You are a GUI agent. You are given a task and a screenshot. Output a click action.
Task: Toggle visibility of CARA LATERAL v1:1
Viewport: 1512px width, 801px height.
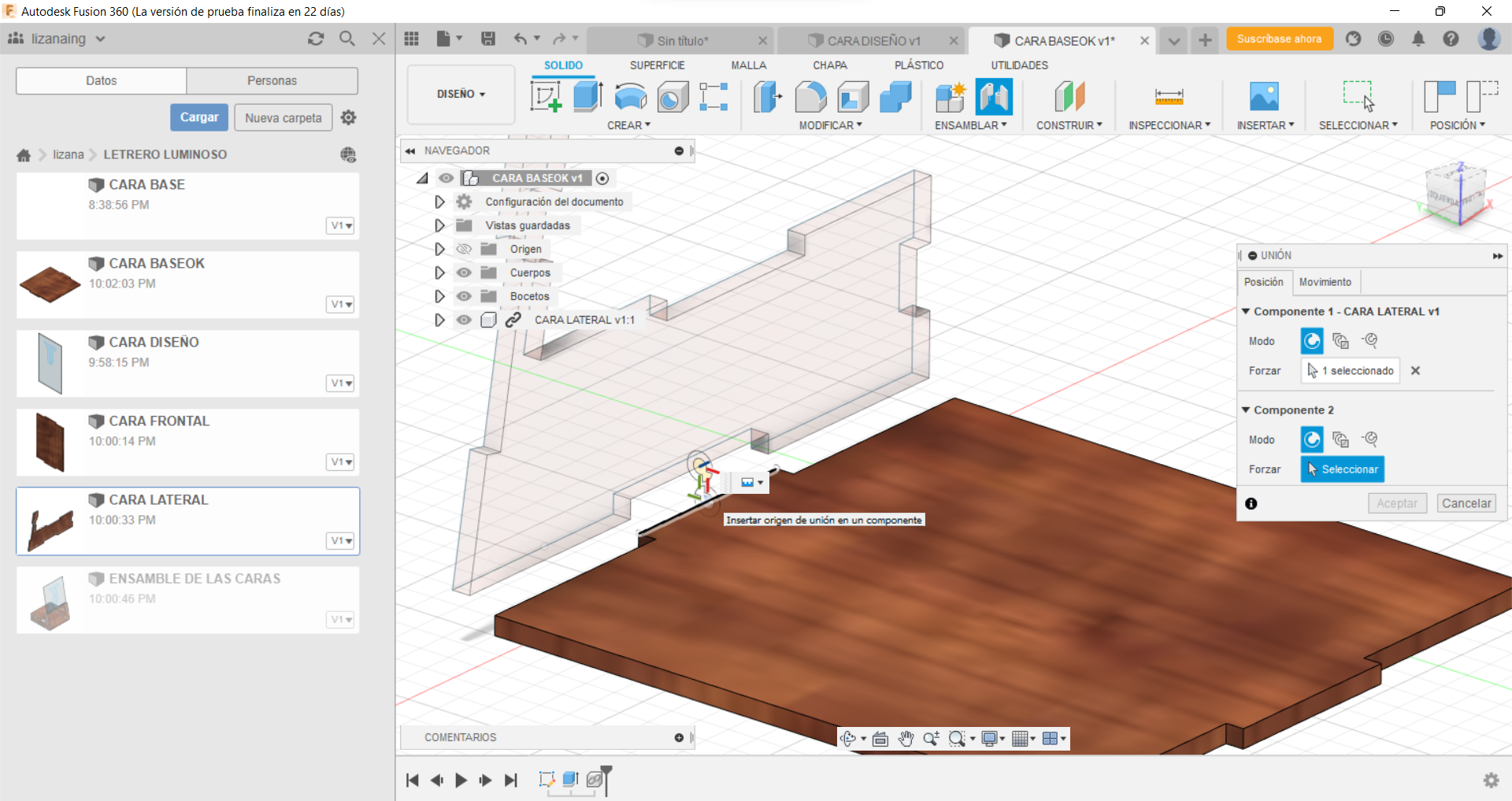pos(464,320)
